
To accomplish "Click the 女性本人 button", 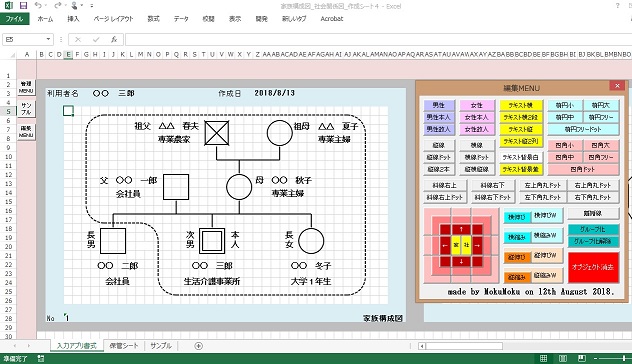I will tap(476, 117).
